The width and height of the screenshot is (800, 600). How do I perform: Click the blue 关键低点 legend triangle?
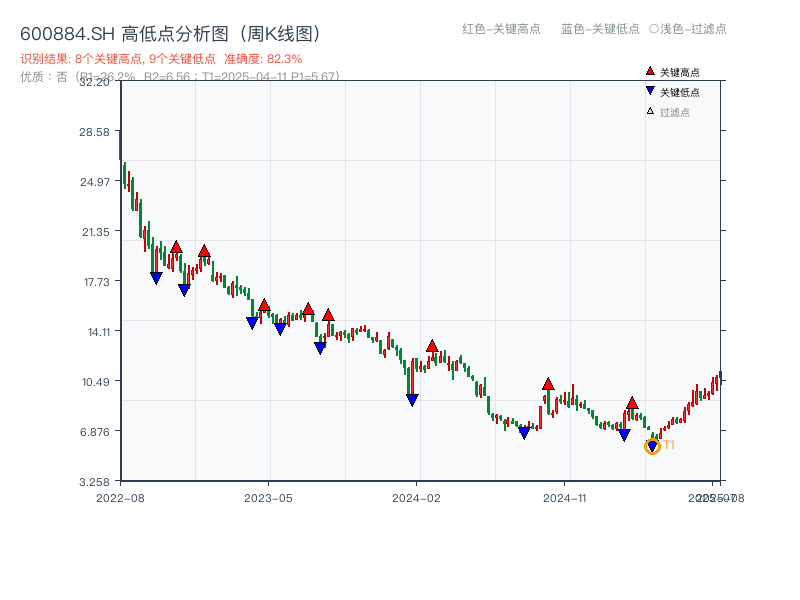click(x=650, y=91)
